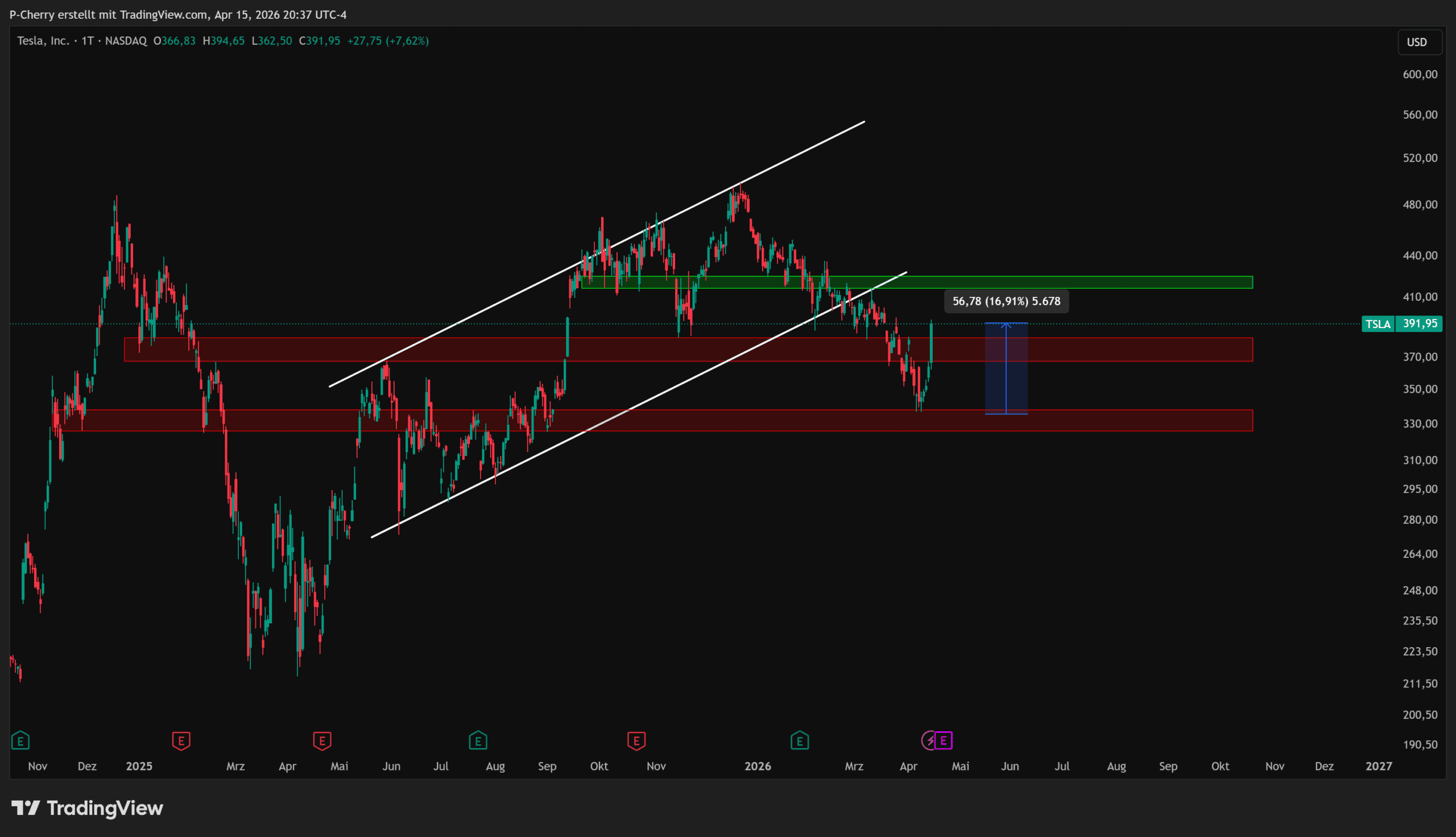Click the red earnings icon in January 2025

[x=181, y=740]
